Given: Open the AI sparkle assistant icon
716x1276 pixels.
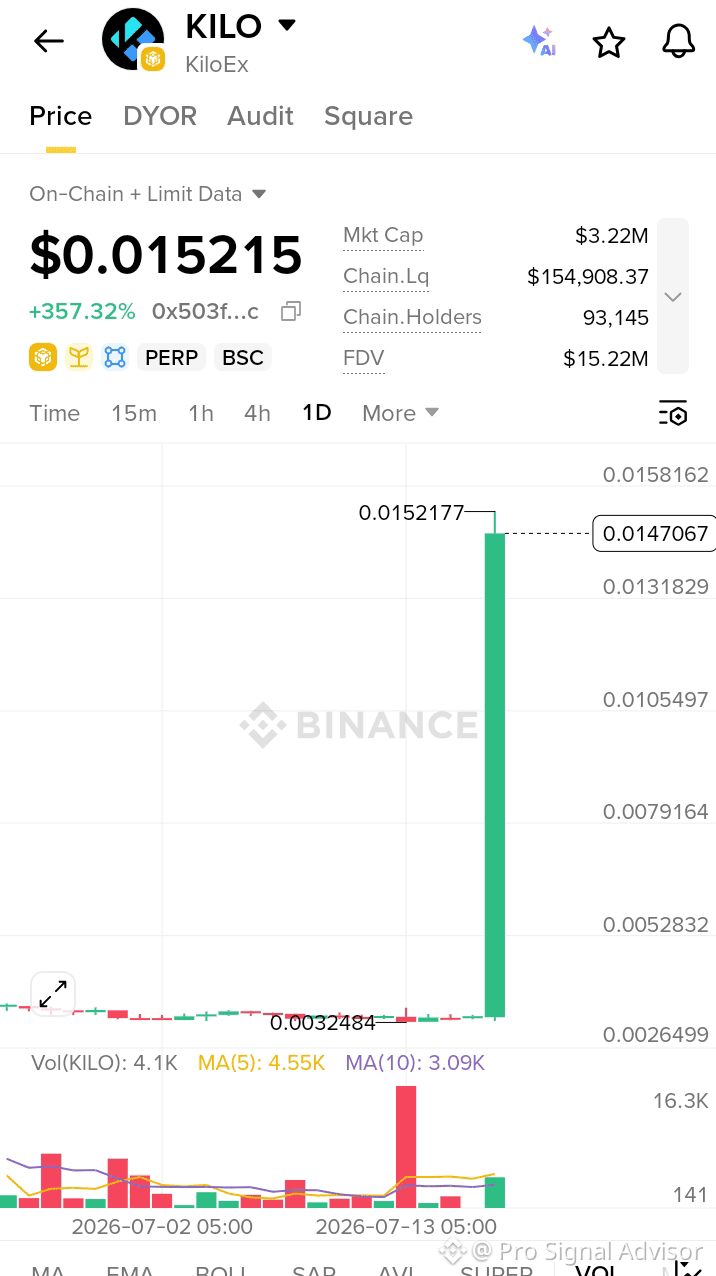Looking at the screenshot, I should click(x=539, y=41).
